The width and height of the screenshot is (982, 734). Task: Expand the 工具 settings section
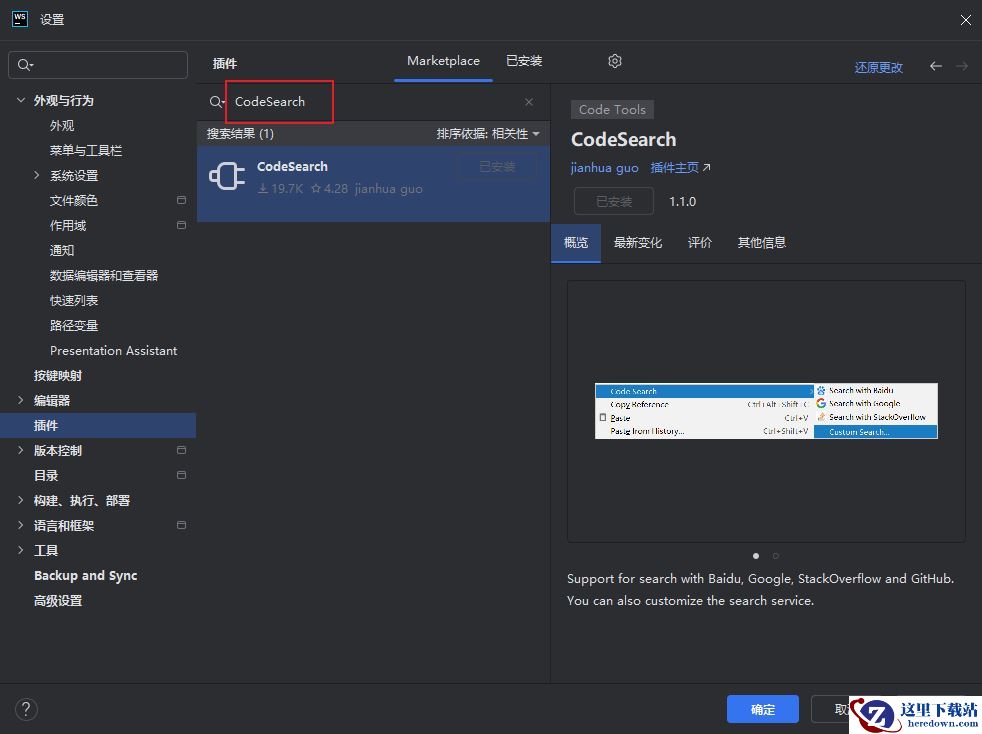(x=21, y=550)
